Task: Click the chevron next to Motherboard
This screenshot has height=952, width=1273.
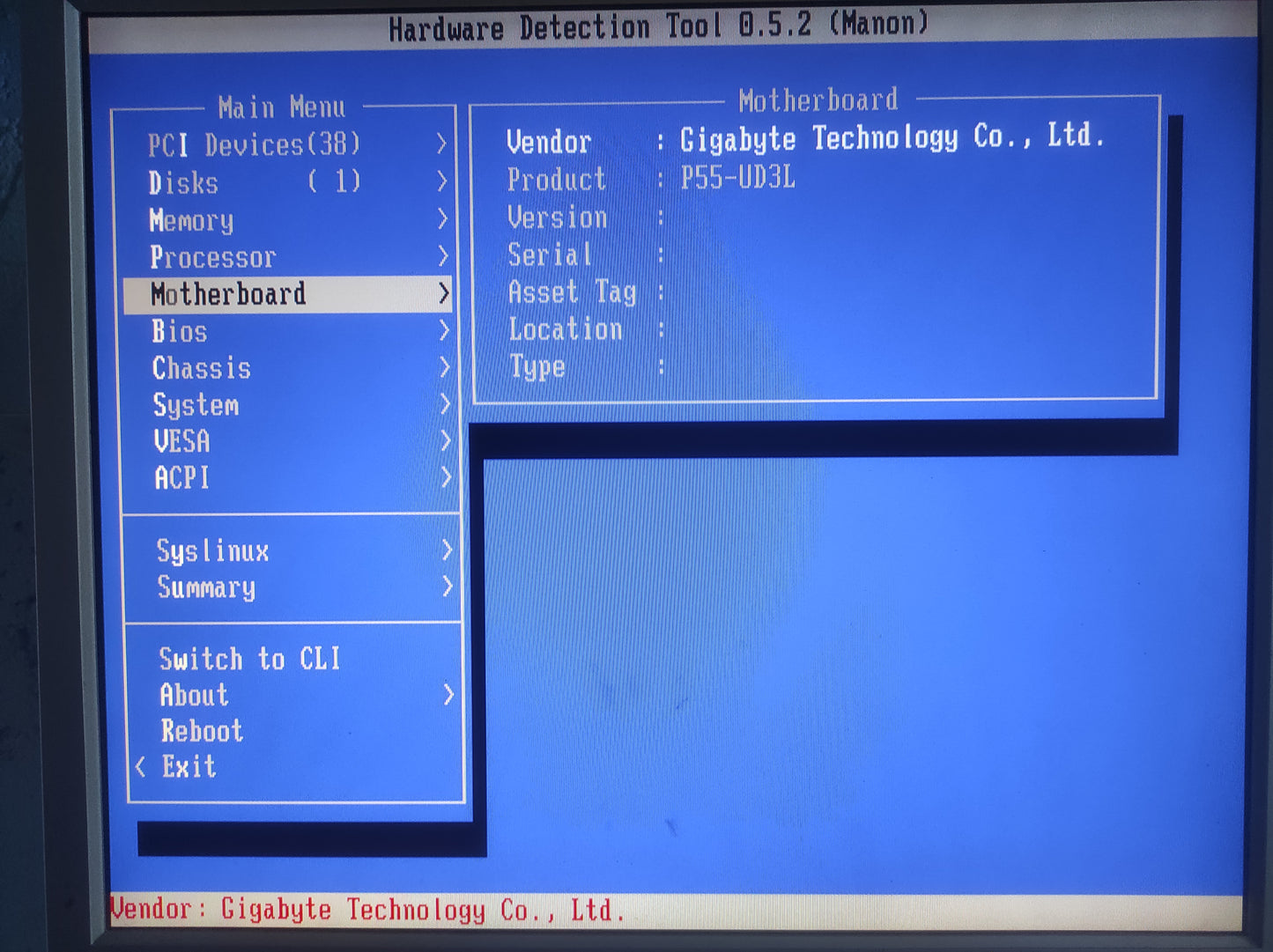Action: coord(445,293)
